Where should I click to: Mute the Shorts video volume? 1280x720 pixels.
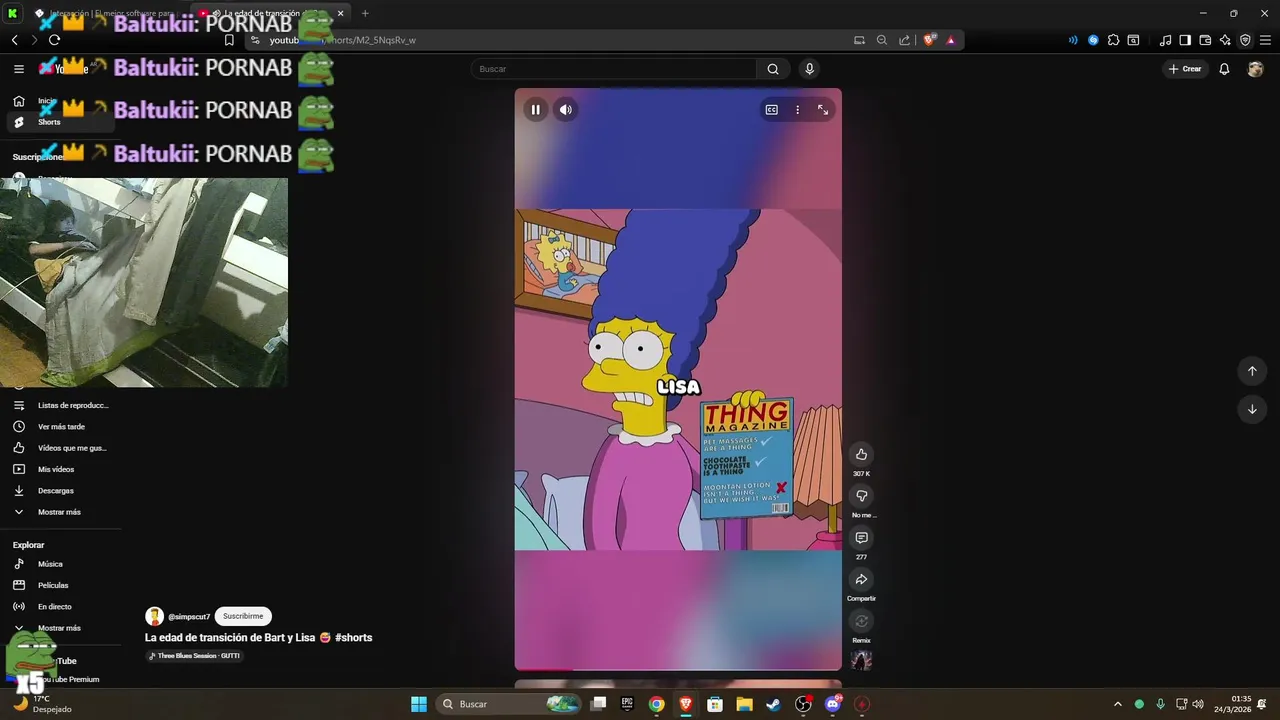(566, 110)
